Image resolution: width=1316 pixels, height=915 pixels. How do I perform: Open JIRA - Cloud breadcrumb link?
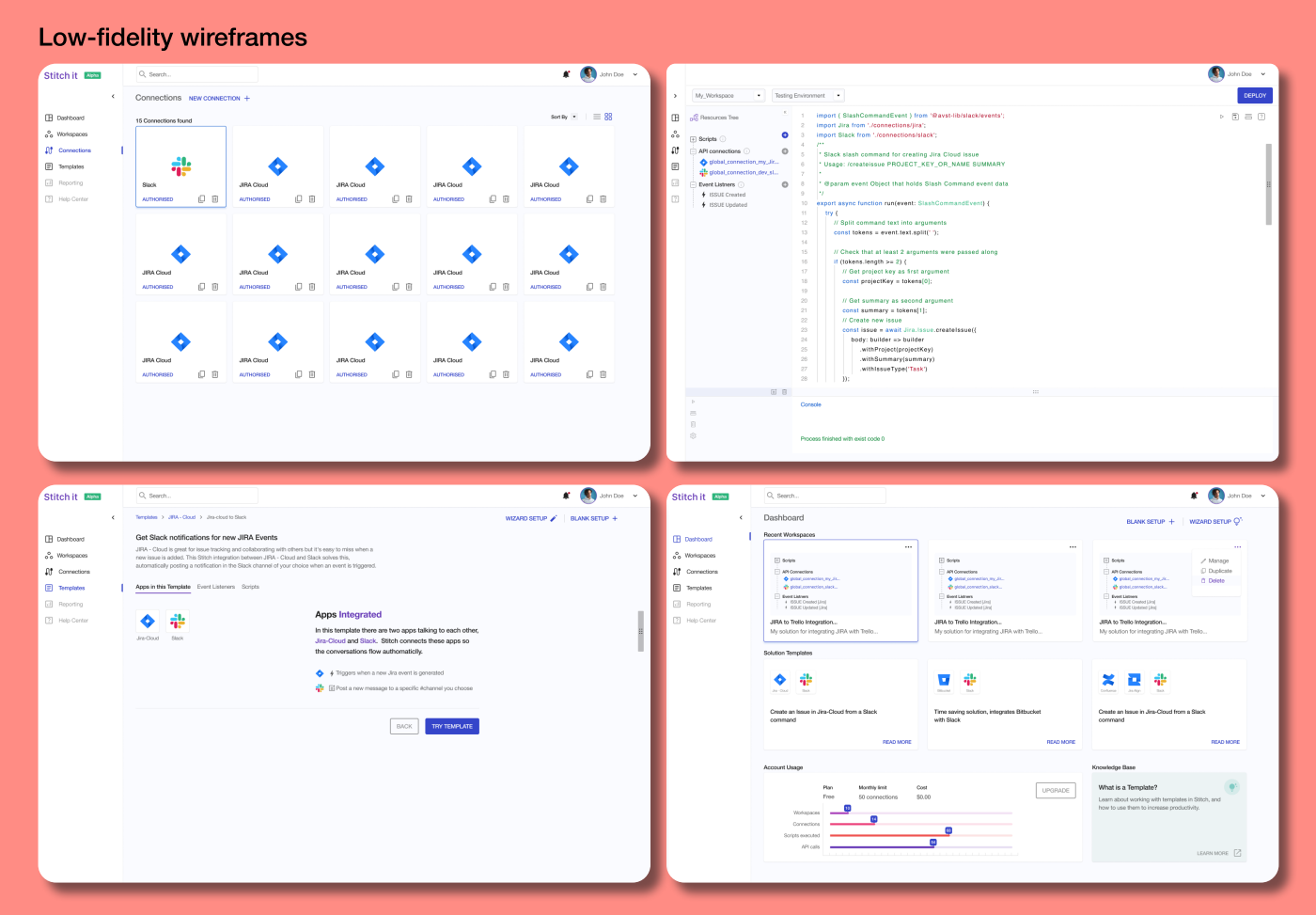tap(181, 517)
